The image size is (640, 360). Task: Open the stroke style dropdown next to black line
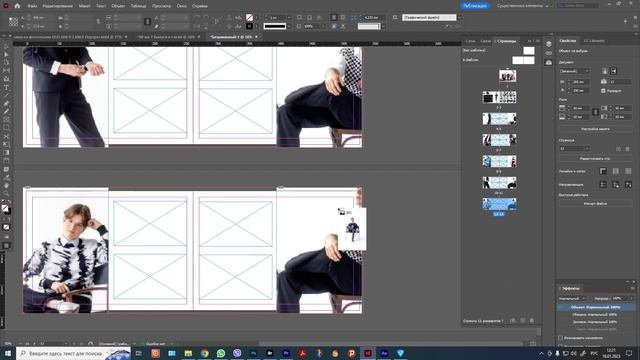289,26
